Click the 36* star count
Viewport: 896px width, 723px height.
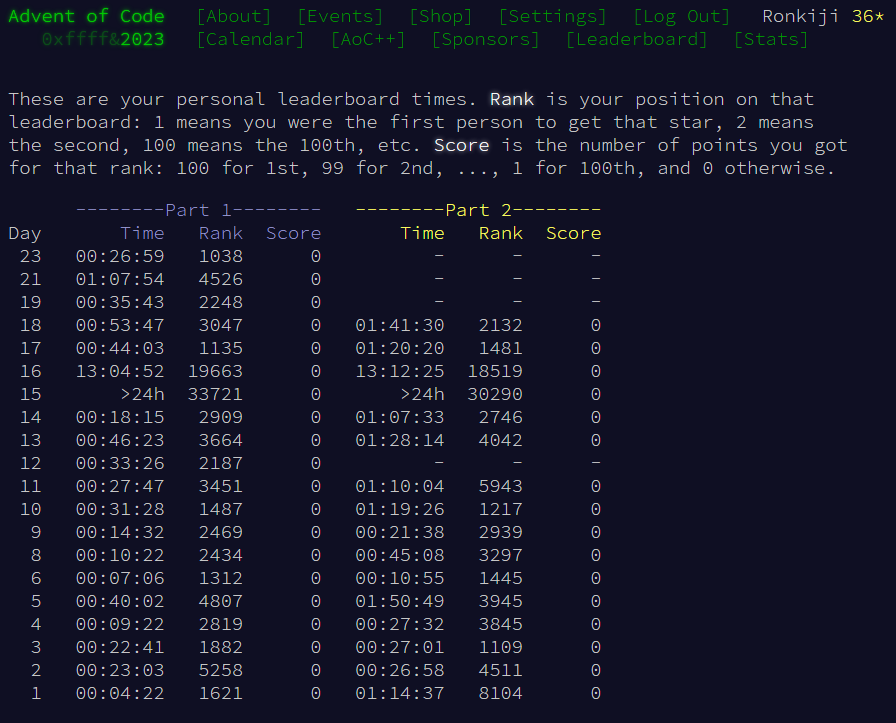867,16
